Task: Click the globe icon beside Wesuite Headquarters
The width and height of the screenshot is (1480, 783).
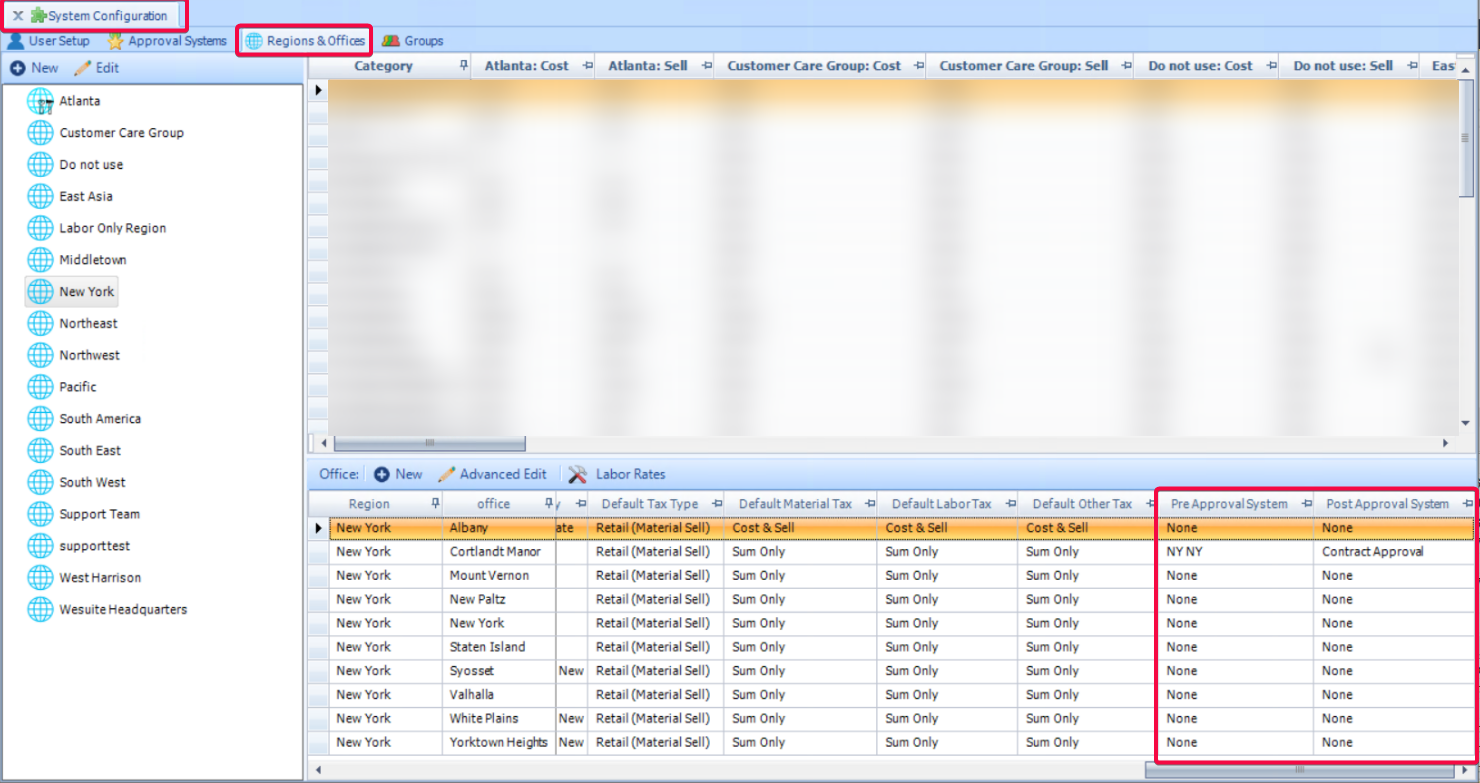Action: [x=40, y=609]
